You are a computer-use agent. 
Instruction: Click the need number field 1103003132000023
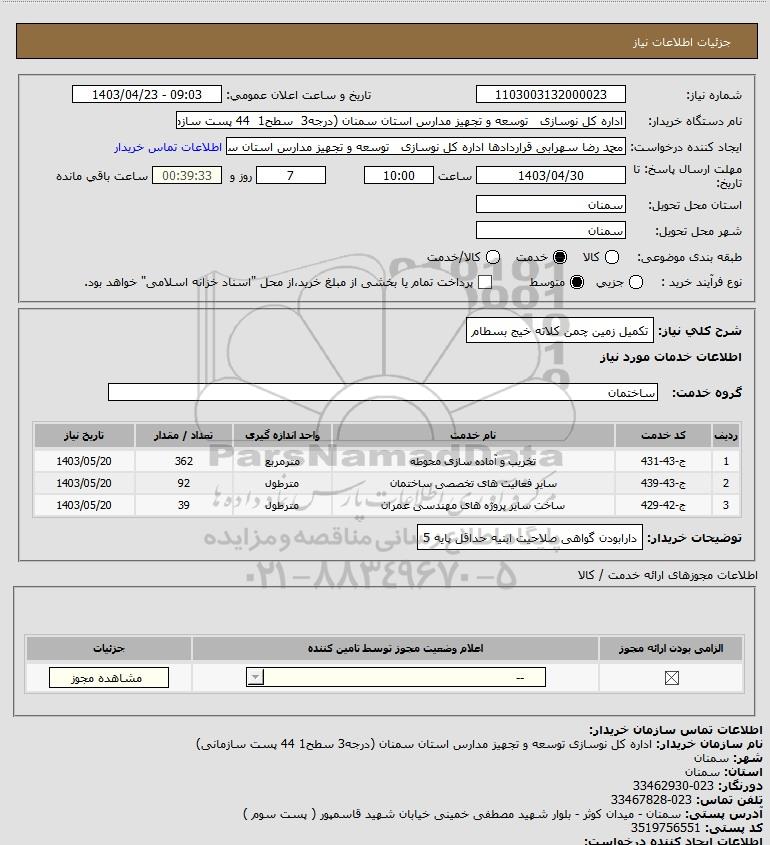point(551,94)
